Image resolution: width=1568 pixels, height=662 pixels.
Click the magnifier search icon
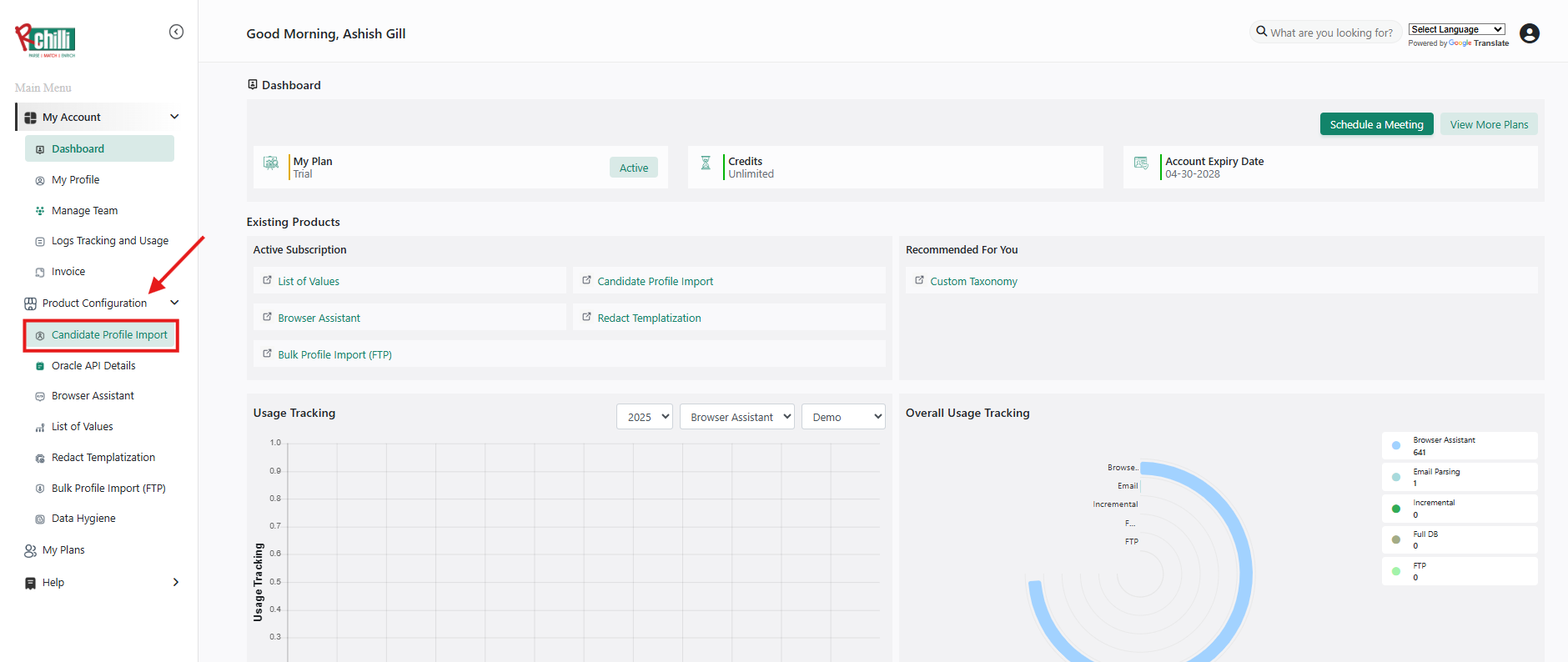point(1261,32)
